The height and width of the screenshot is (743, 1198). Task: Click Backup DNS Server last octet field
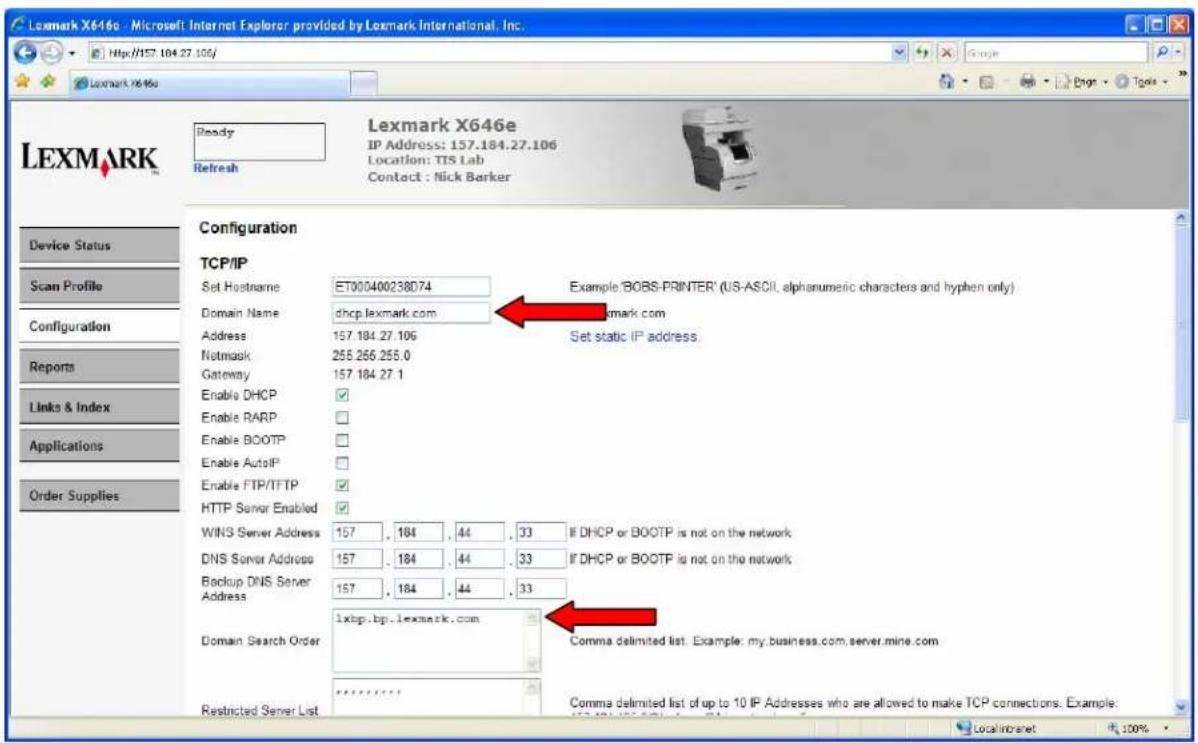541,589
